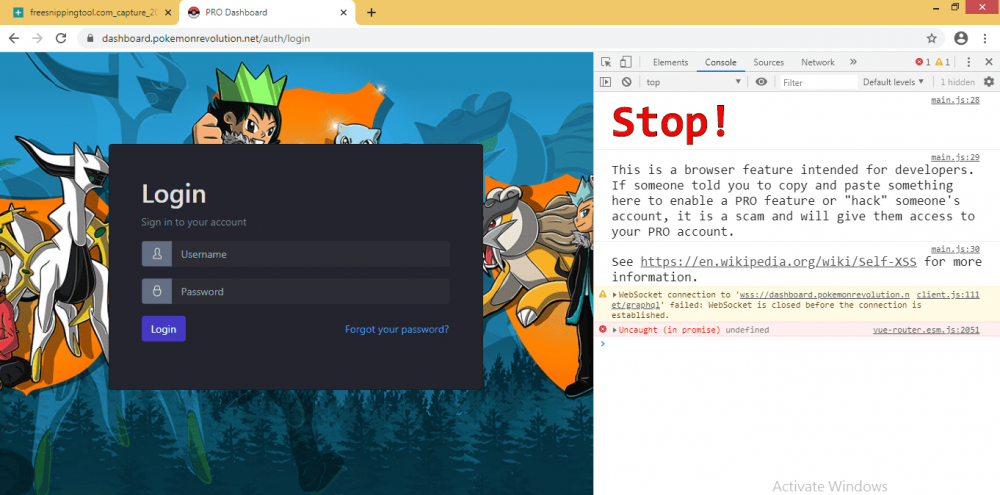
Task: Open the Chrome profile avatar icon
Action: pyautogui.click(x=960, y=38)
